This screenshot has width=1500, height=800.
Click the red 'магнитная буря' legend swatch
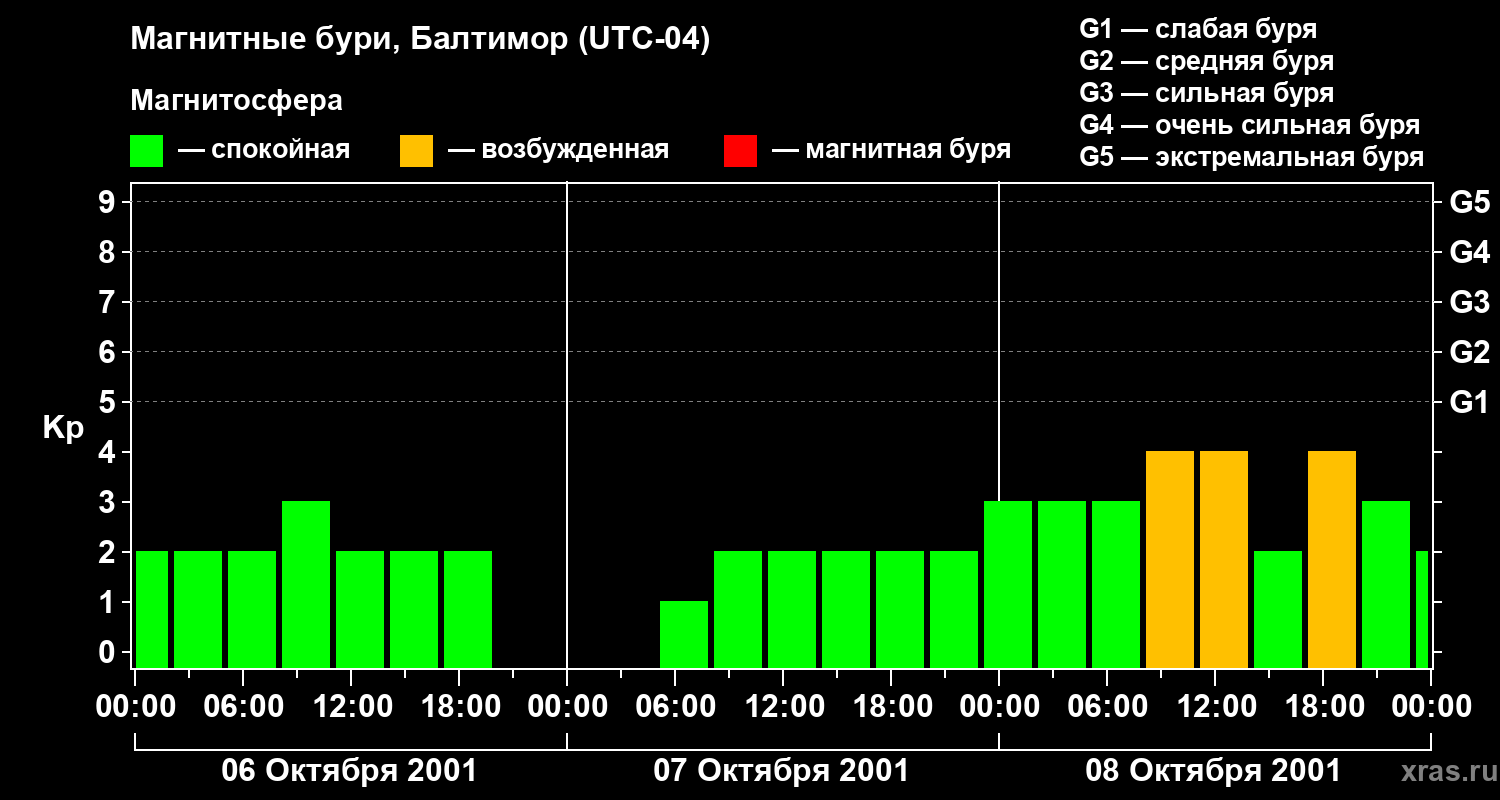click(741, 151)
